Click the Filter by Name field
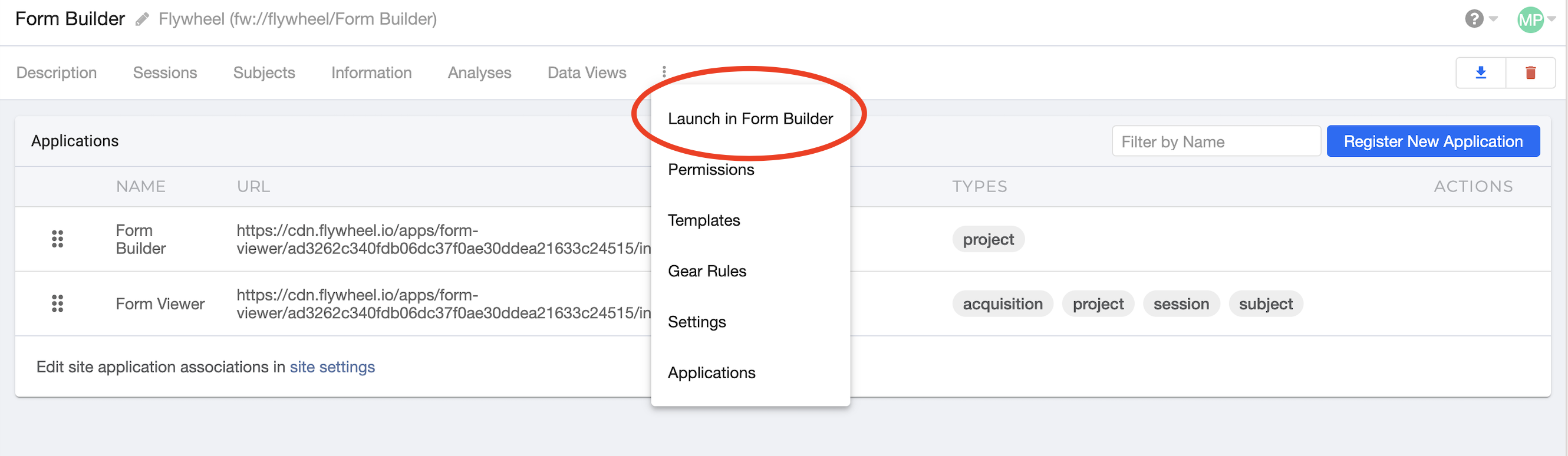1568x456 pixels. 1215,141
